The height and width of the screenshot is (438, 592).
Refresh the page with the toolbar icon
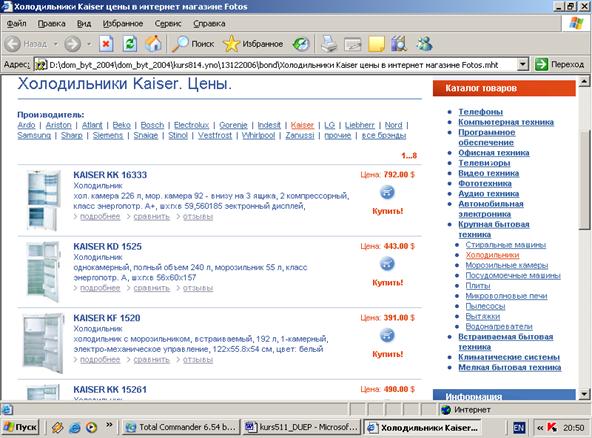click(x=130, y=44)
